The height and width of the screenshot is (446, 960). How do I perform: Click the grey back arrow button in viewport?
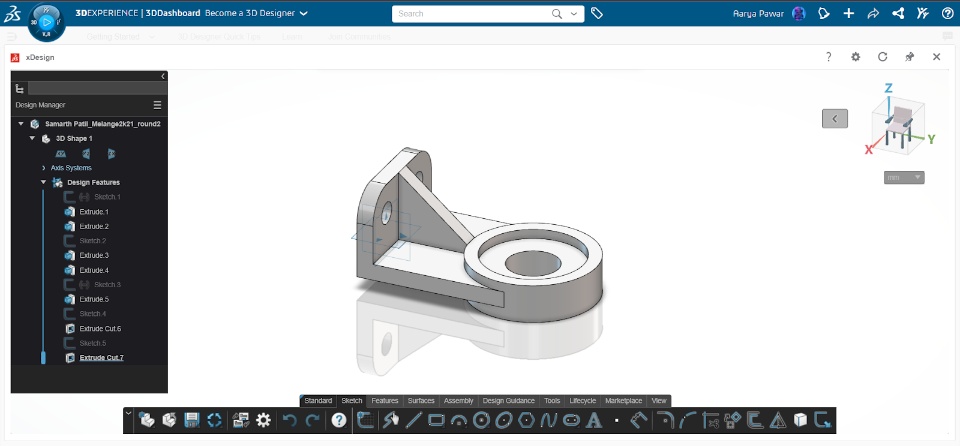pos(834,119)
